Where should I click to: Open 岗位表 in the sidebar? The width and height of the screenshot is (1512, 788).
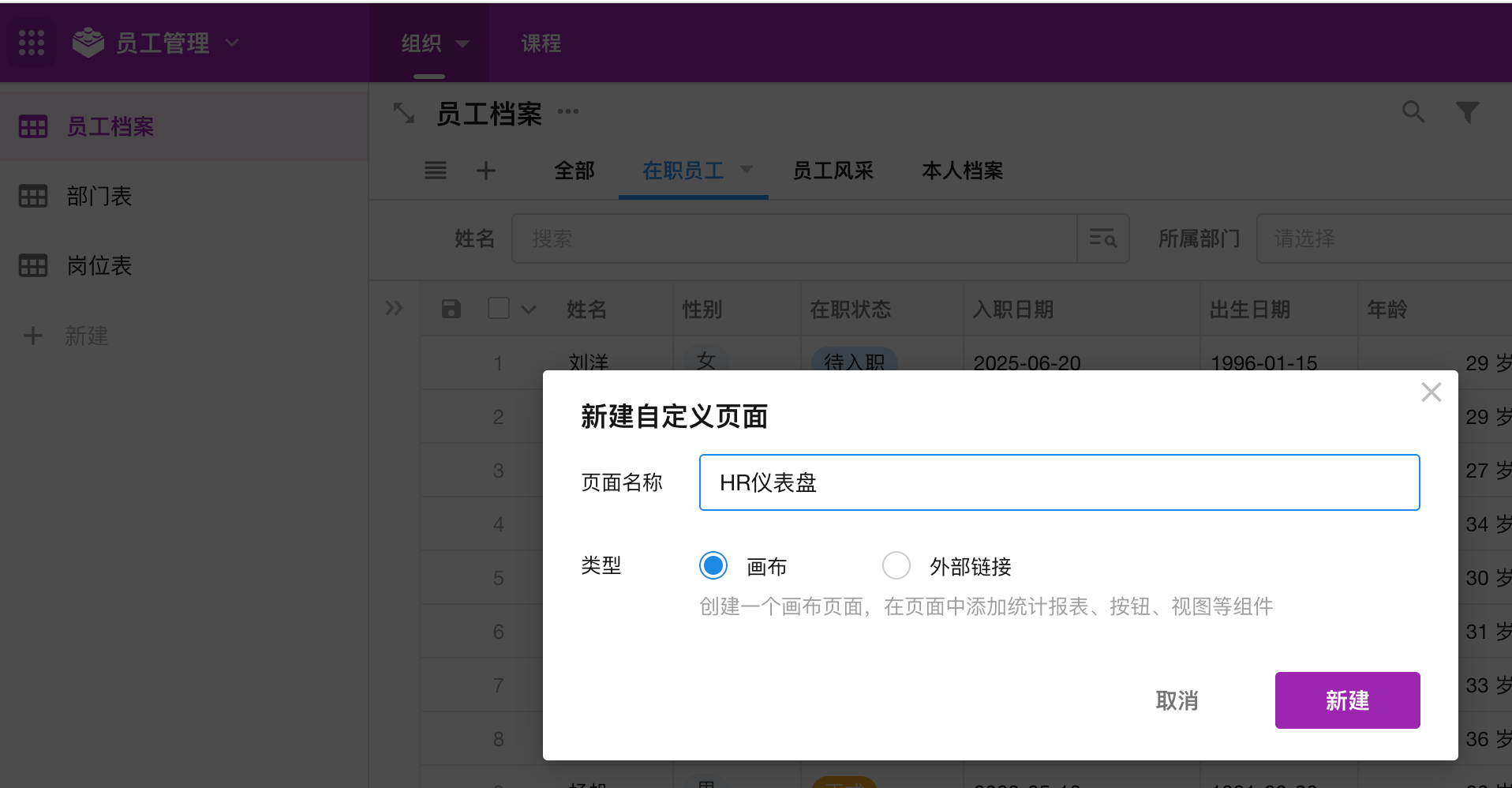(x=99, y=265)
